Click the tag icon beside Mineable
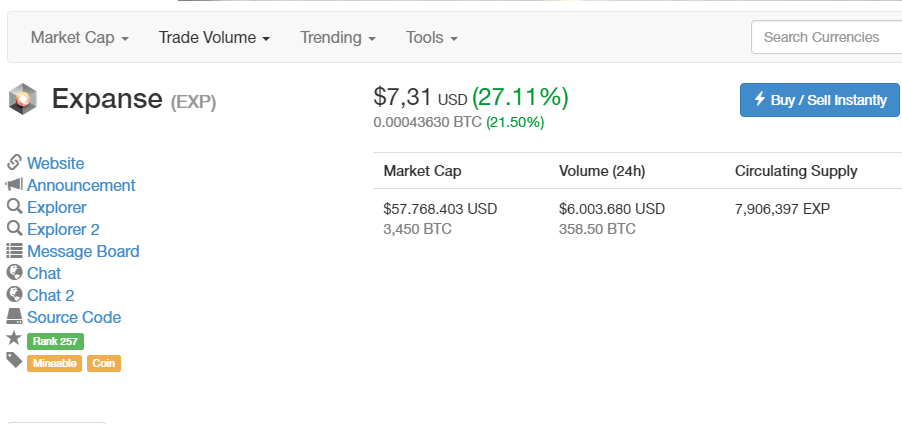 pos(14,361)
